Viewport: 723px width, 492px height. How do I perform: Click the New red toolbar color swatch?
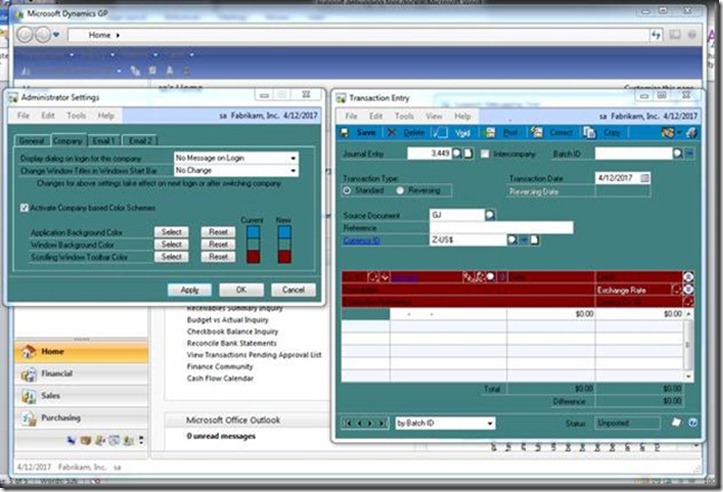[x=284, y=256]
